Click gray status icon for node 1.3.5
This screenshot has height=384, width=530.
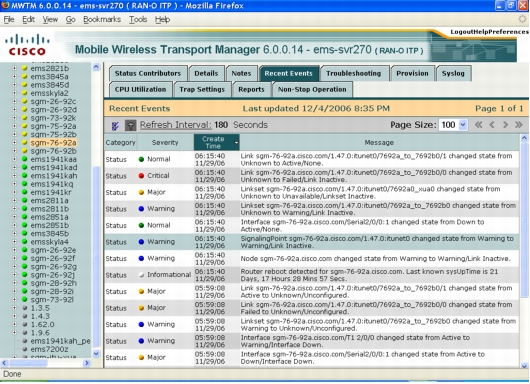coord(24,308)
